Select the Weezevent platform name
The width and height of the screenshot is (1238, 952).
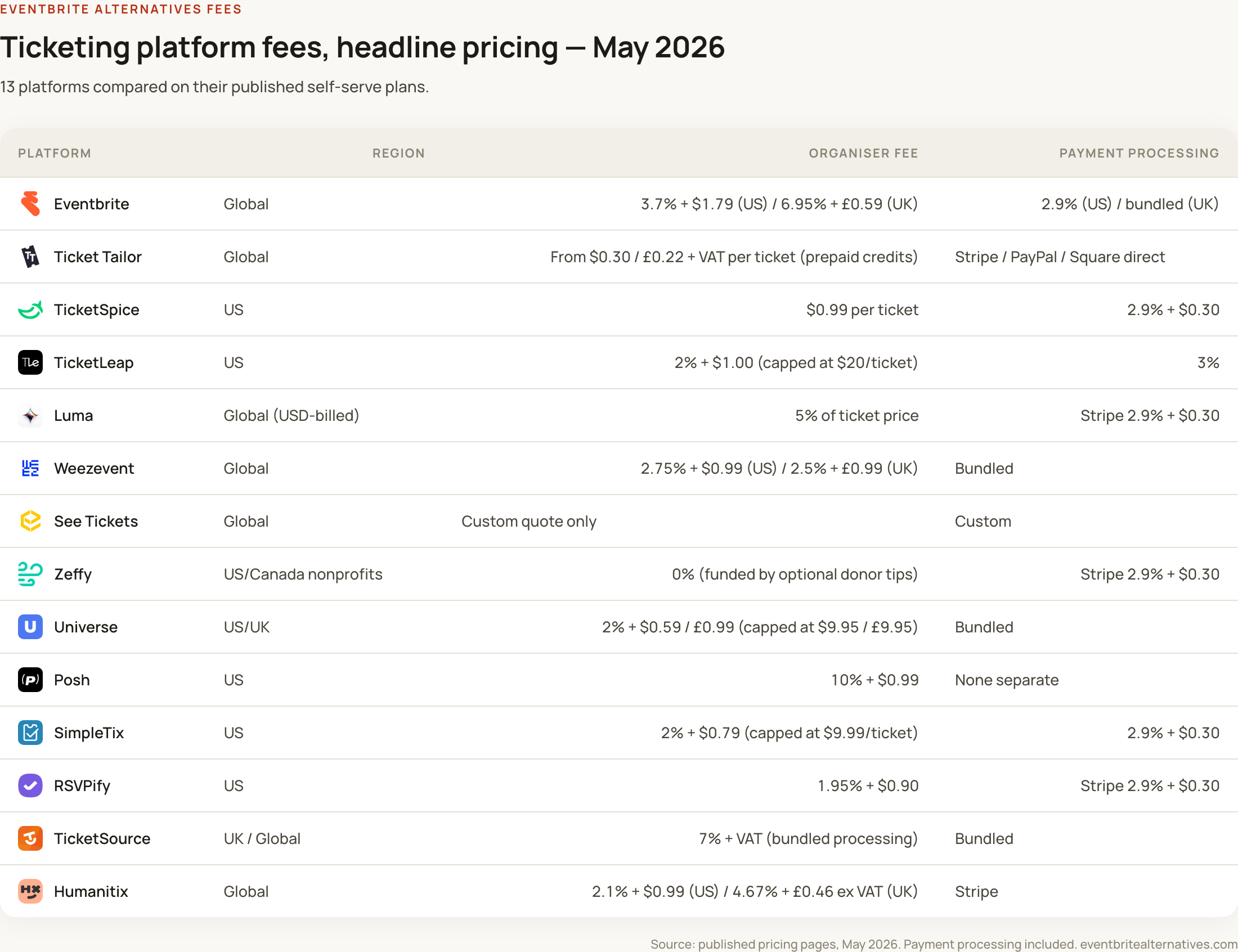click(94, 469)
